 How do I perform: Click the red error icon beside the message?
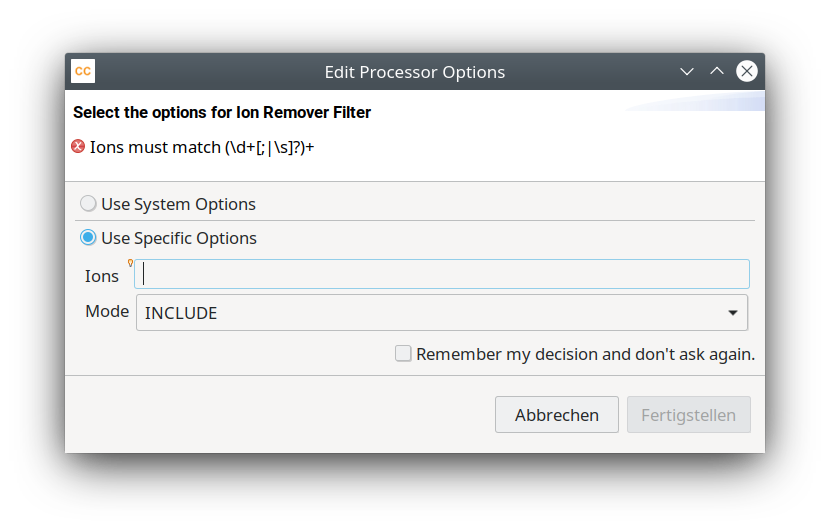(x=78, y=147)
